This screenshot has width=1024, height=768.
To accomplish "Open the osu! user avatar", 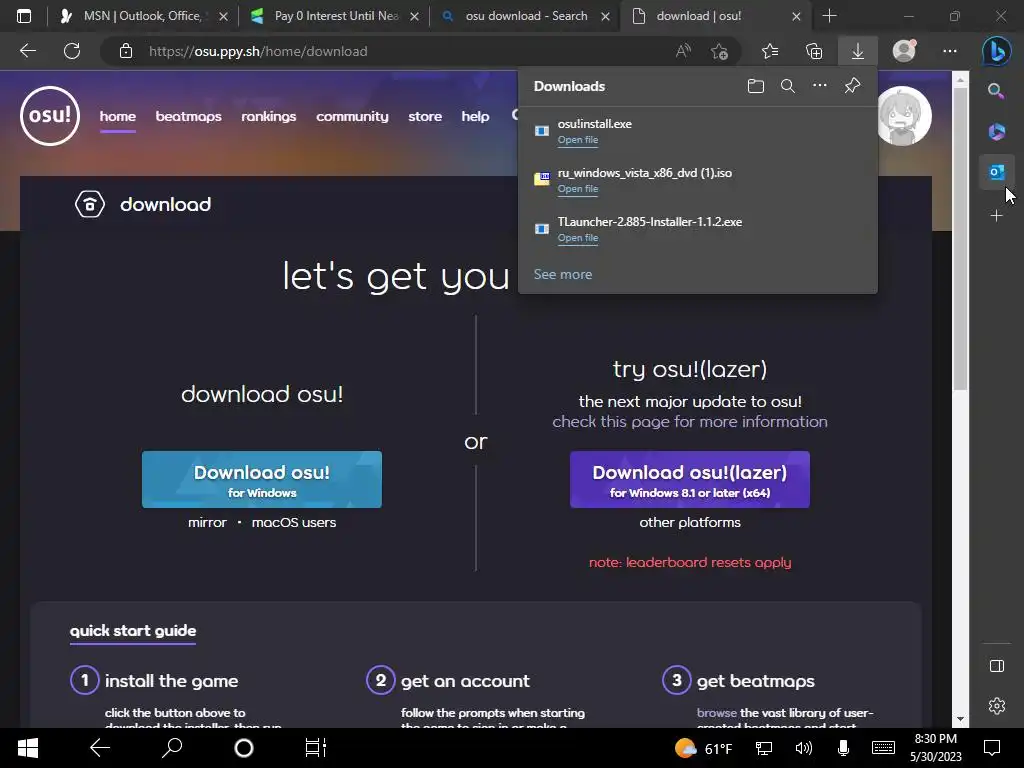I will [904, 116].
